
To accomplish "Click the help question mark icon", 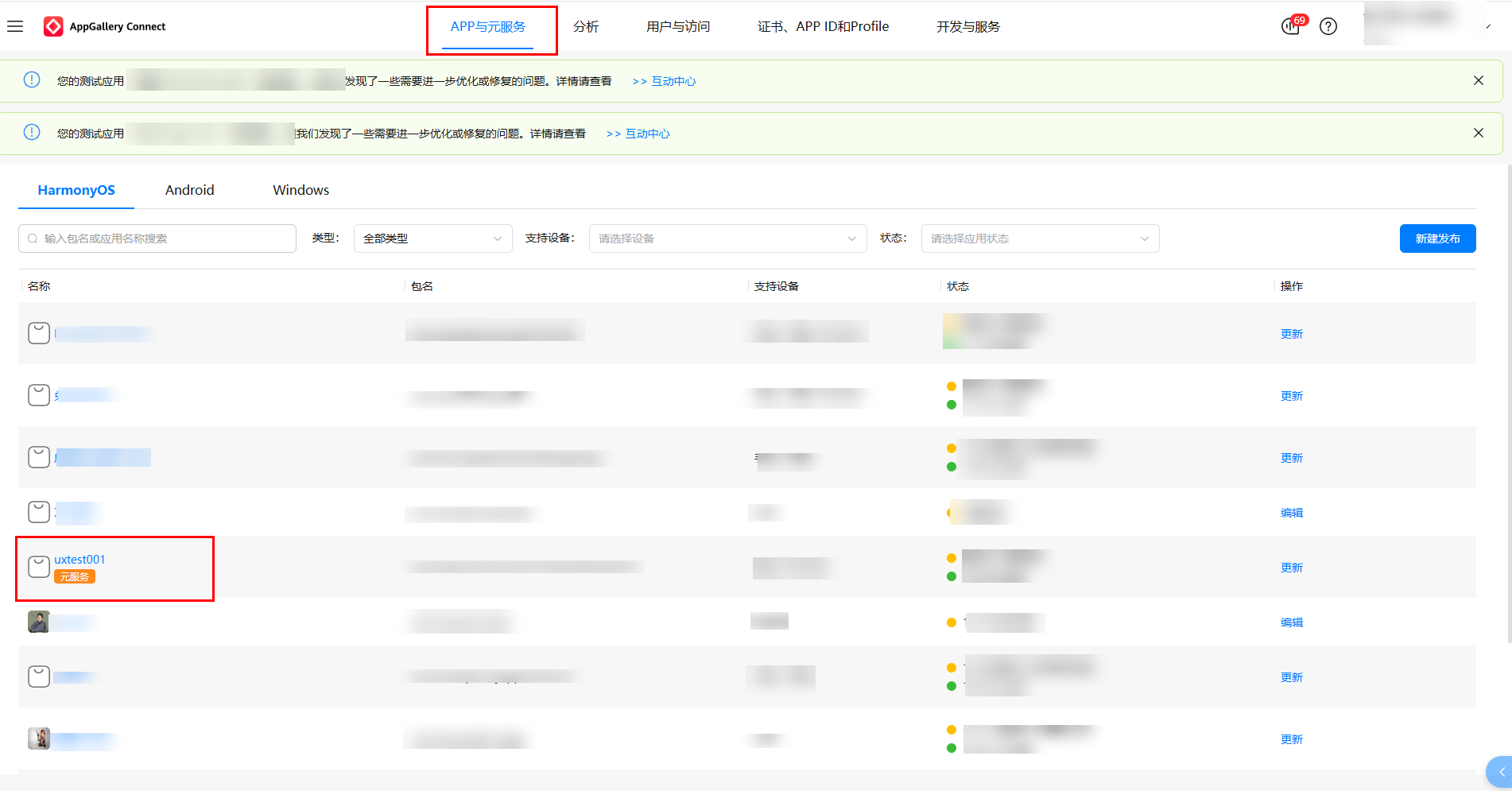I will point(1328,26).
